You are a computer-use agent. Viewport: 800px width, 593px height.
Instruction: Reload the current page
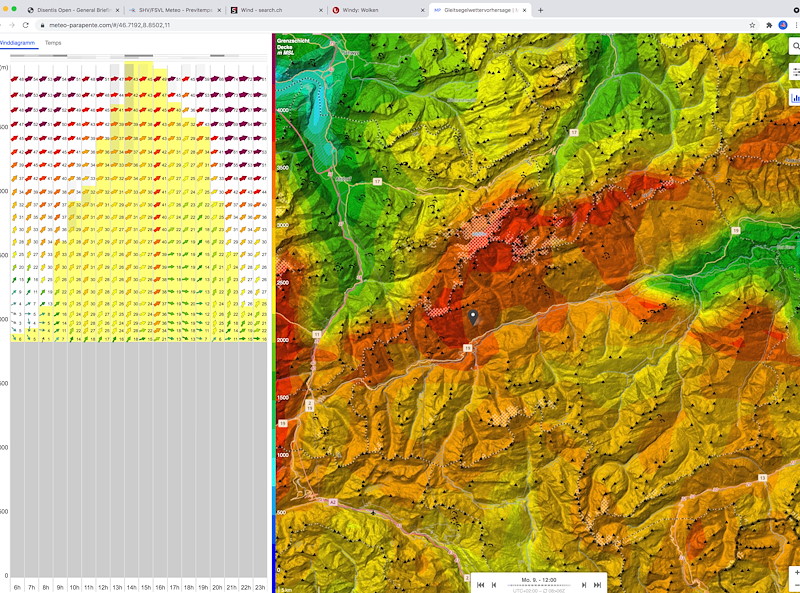click(x=26, y=25)
